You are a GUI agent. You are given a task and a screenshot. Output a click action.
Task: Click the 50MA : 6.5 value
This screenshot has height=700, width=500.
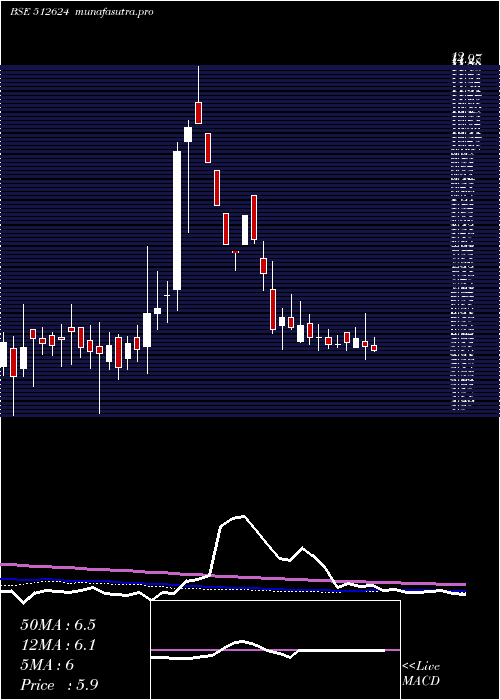pyautogui.click(x=58, y=625)
